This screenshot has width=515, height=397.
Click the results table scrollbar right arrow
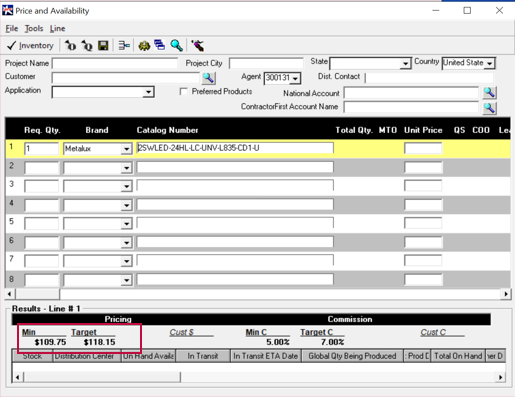coord(500,377)
